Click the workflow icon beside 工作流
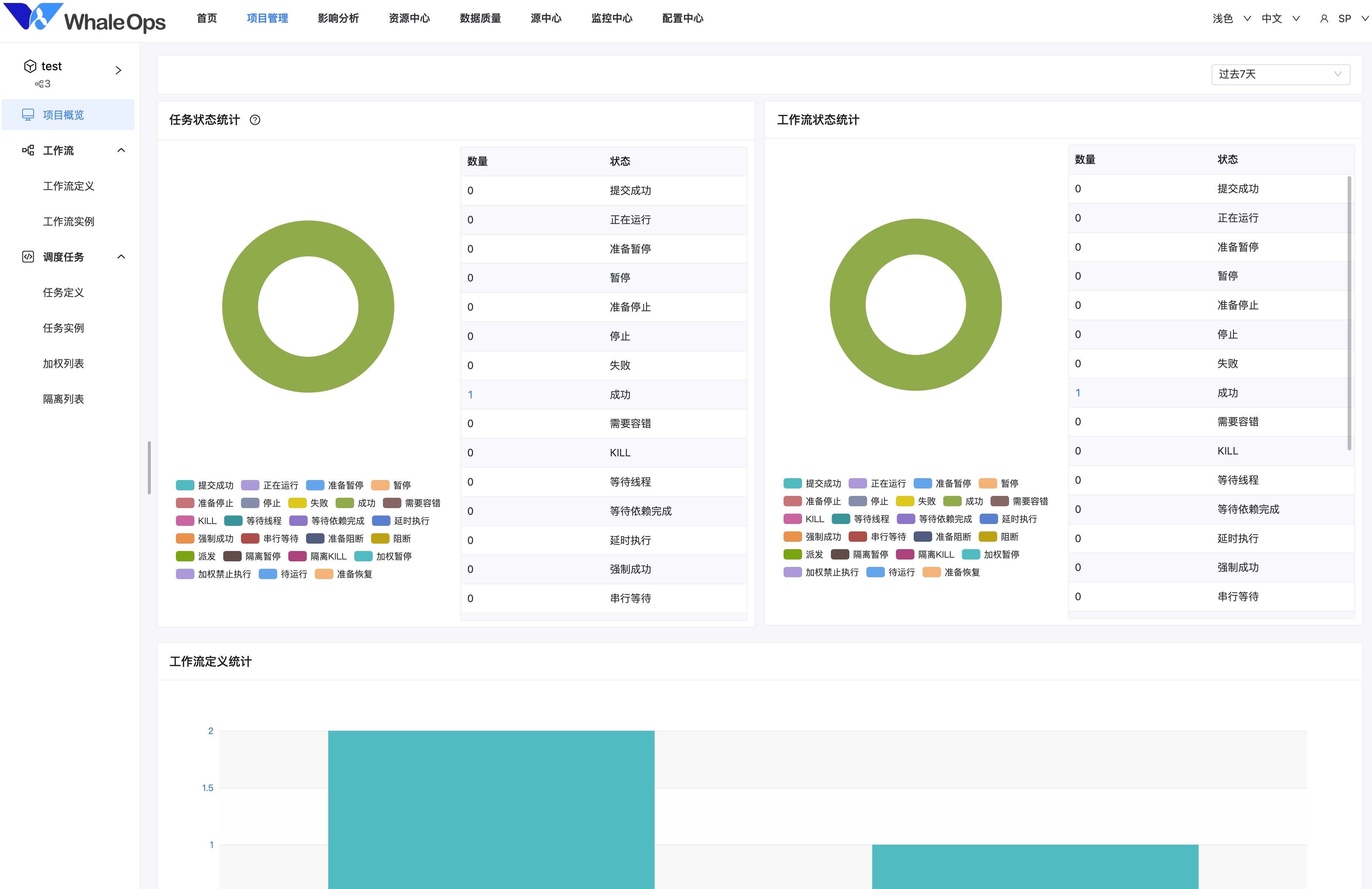 pos(28,151)
